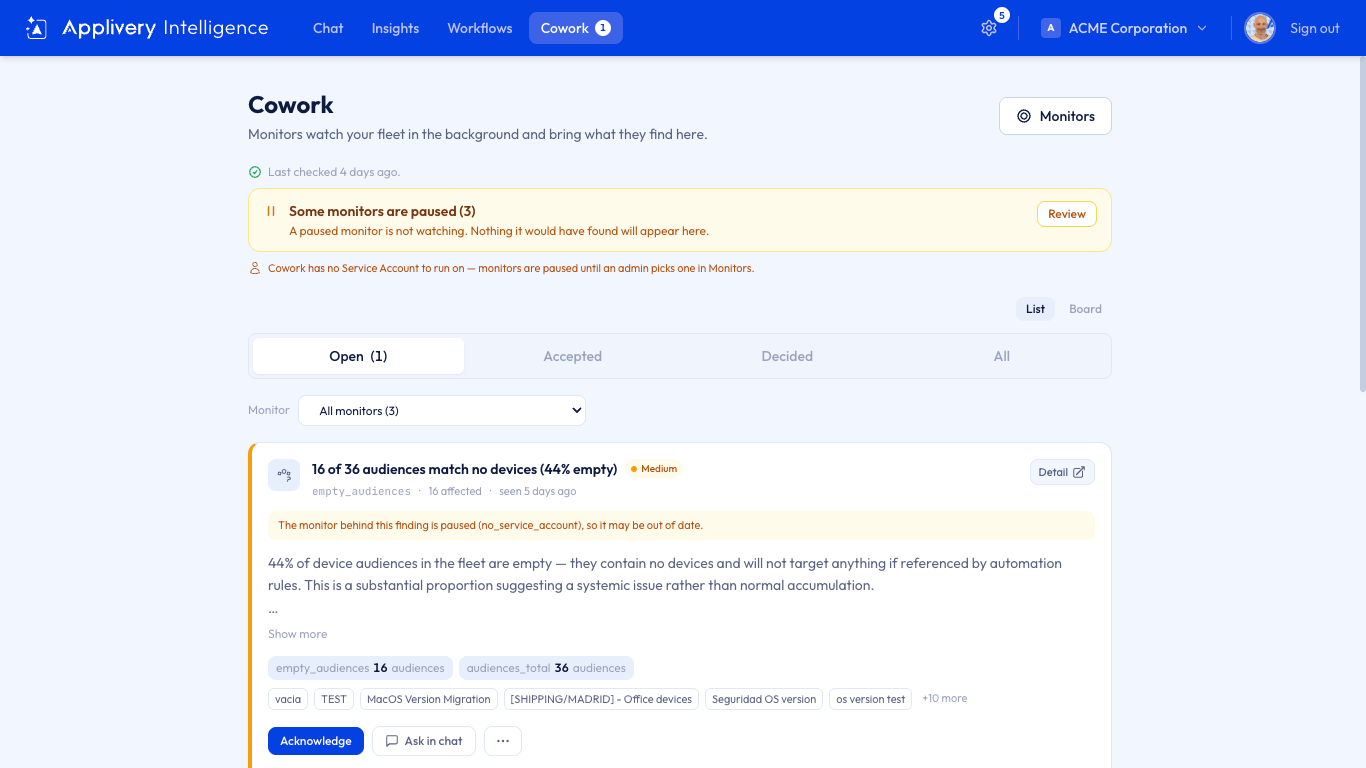Open settings gear with 5 badge
1366x768 pixels.
989,28
